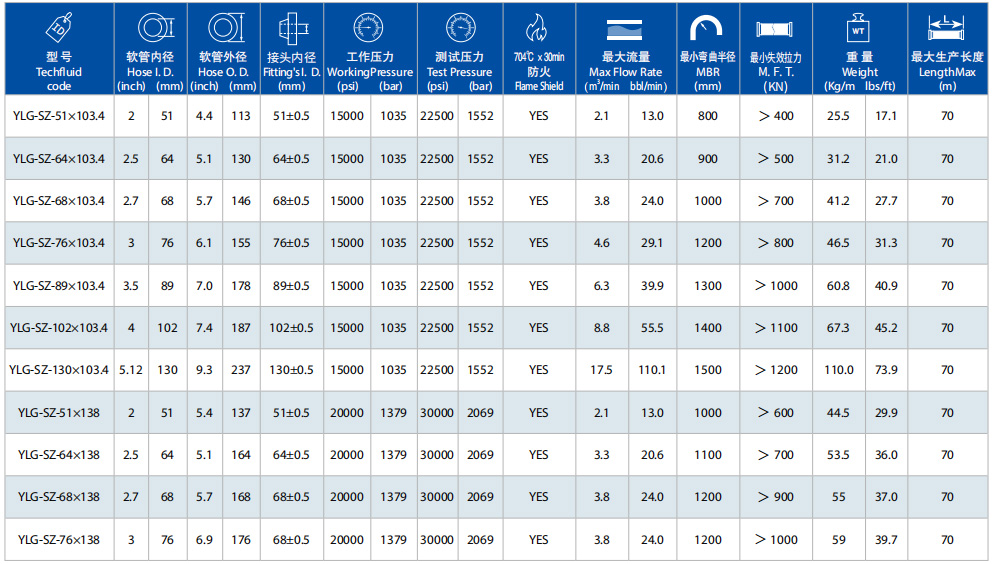This screenshot has height=564, width=993.
Task: Click the Hose O.D. coil icon
Action: click(222, 26)
